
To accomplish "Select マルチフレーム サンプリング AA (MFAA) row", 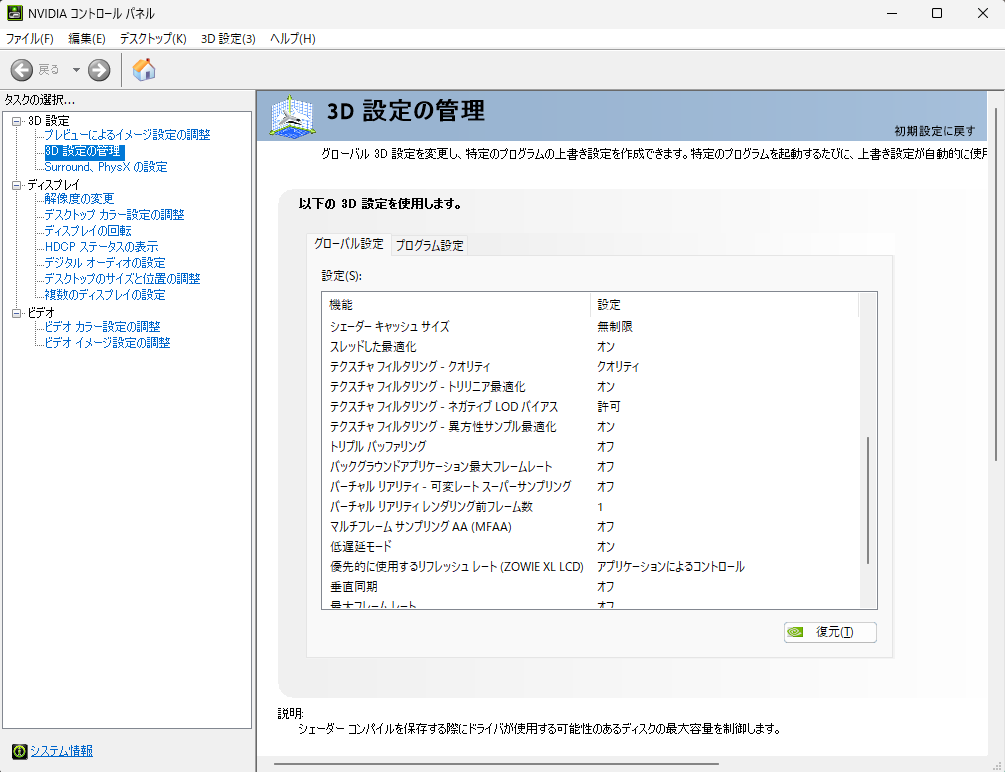I will [590, 526].
